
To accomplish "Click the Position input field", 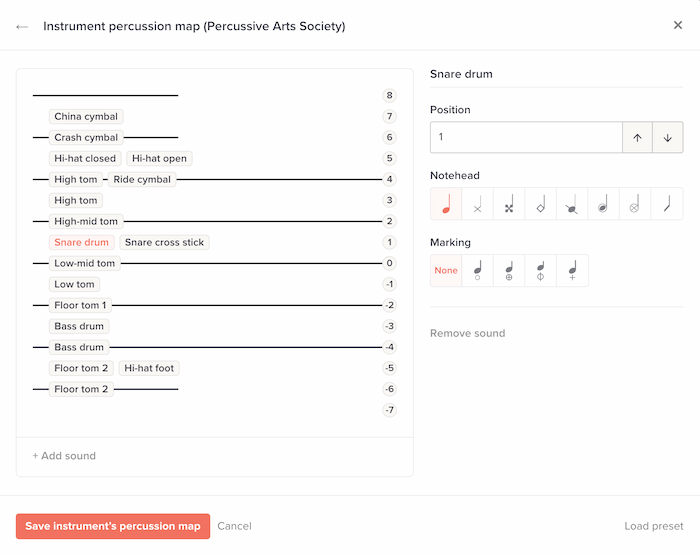I will [525, 137].
